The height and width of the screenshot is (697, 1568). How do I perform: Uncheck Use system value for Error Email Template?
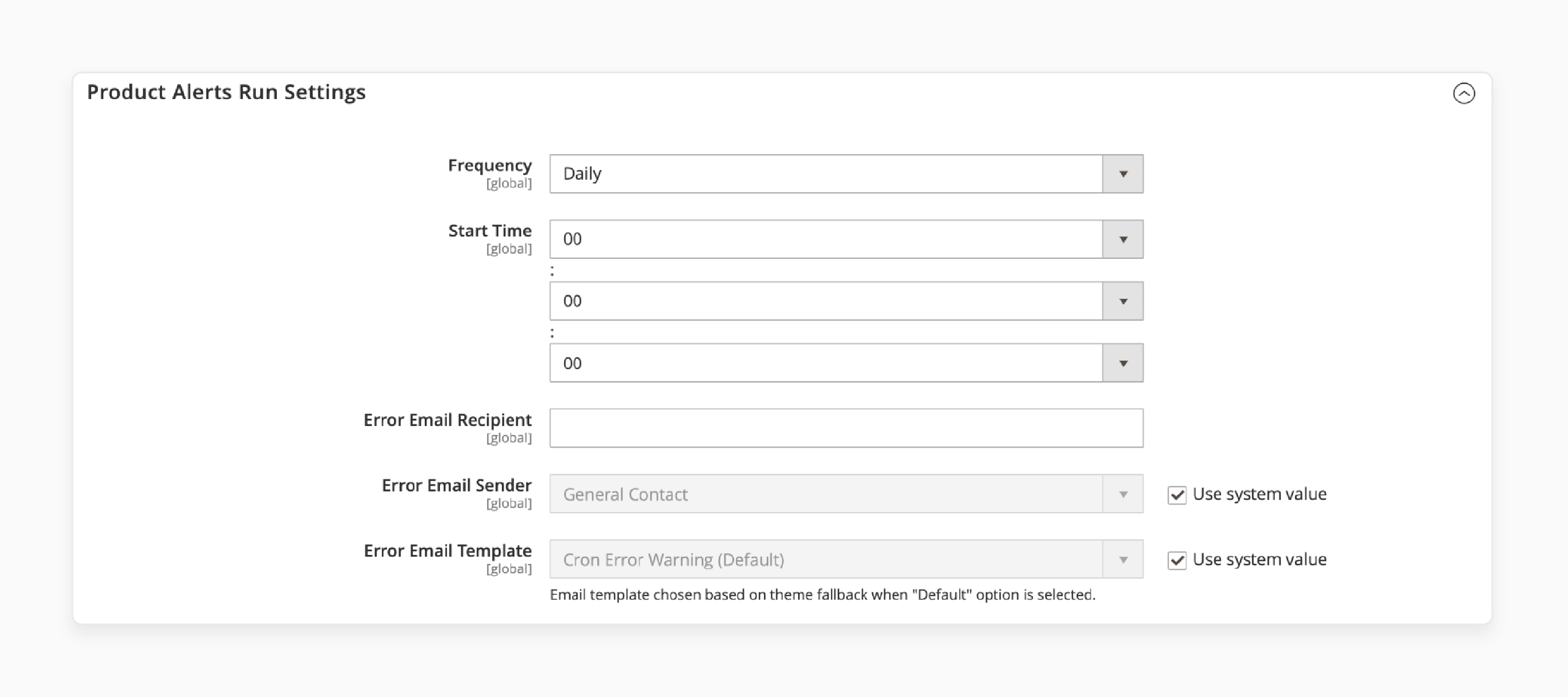pos(1177,560)
